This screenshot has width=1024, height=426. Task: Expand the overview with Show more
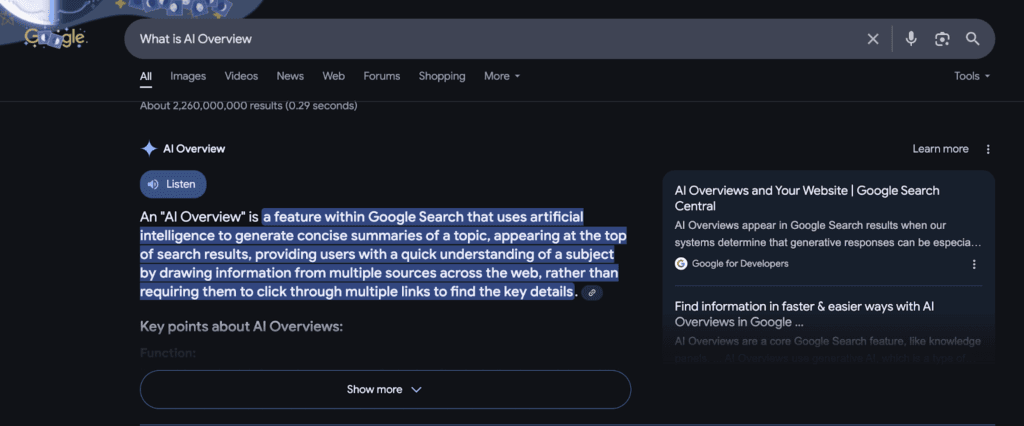tap(385, 389)
